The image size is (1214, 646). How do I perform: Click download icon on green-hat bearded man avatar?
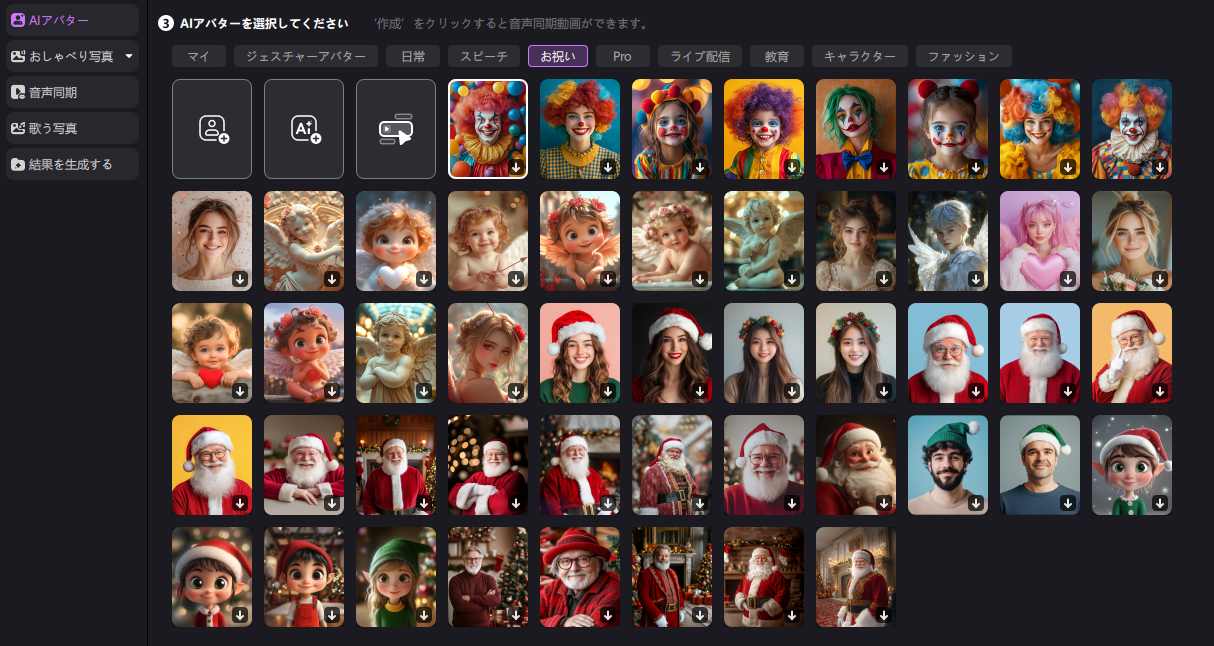(976, 503)
